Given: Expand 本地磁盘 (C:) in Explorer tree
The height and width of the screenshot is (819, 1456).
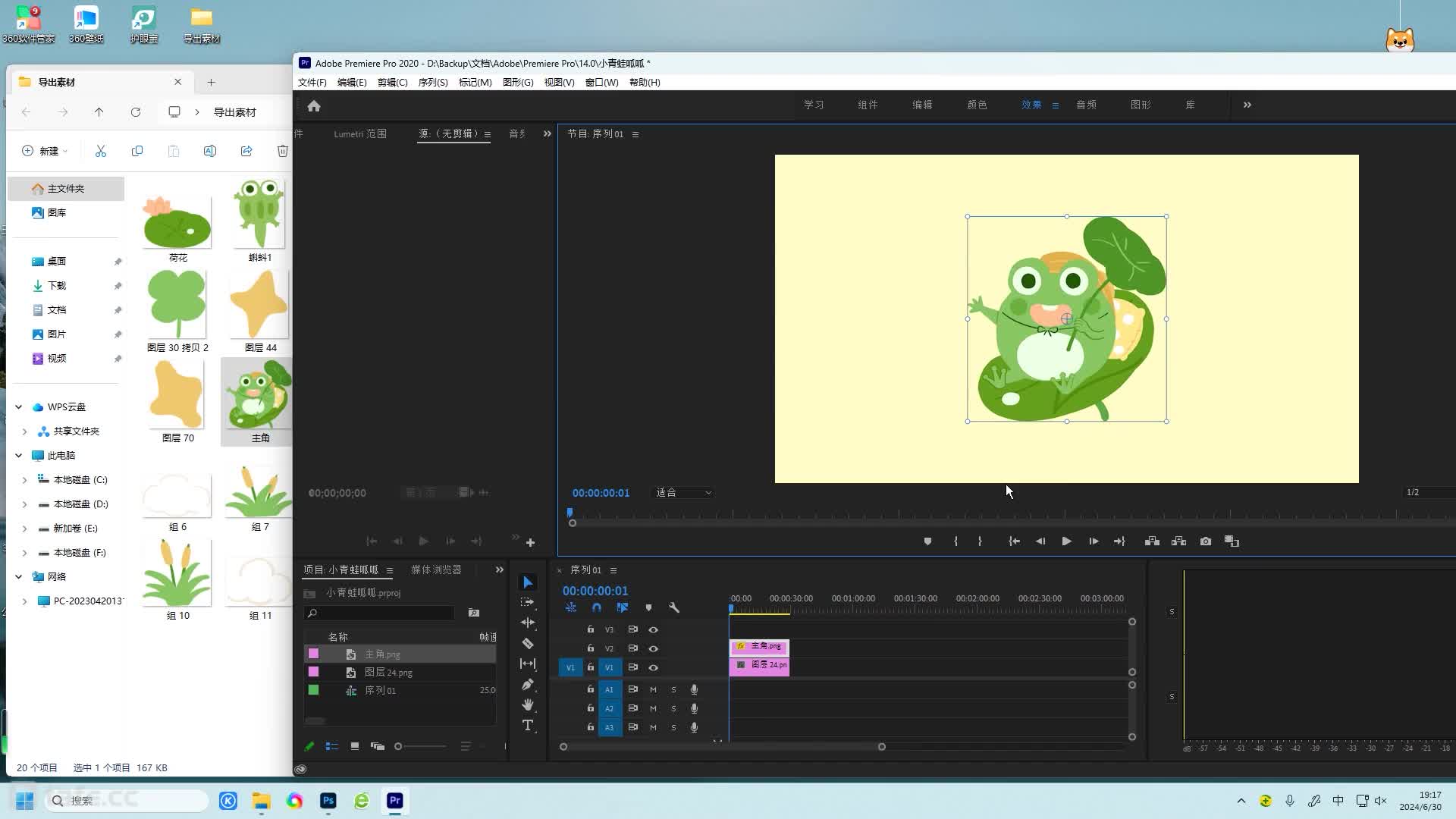Looking at the screenshot, I should 24,480.
